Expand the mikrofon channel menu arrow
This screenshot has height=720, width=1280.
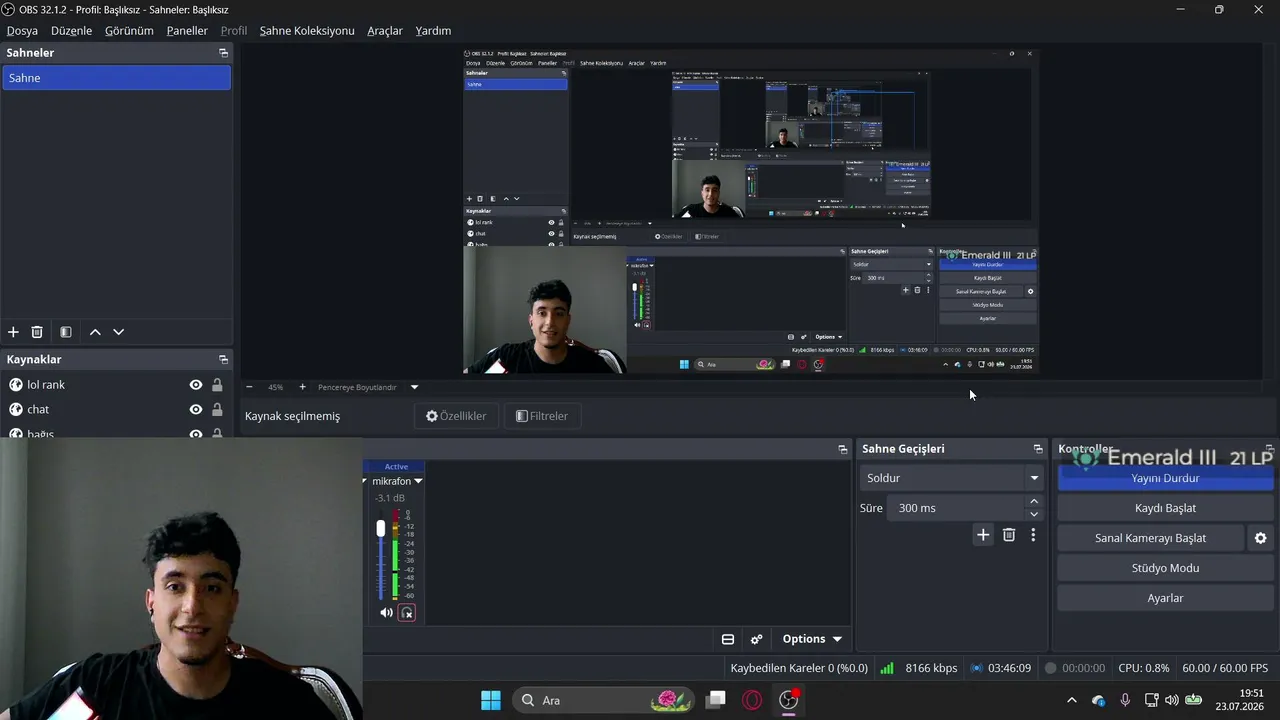418,481
